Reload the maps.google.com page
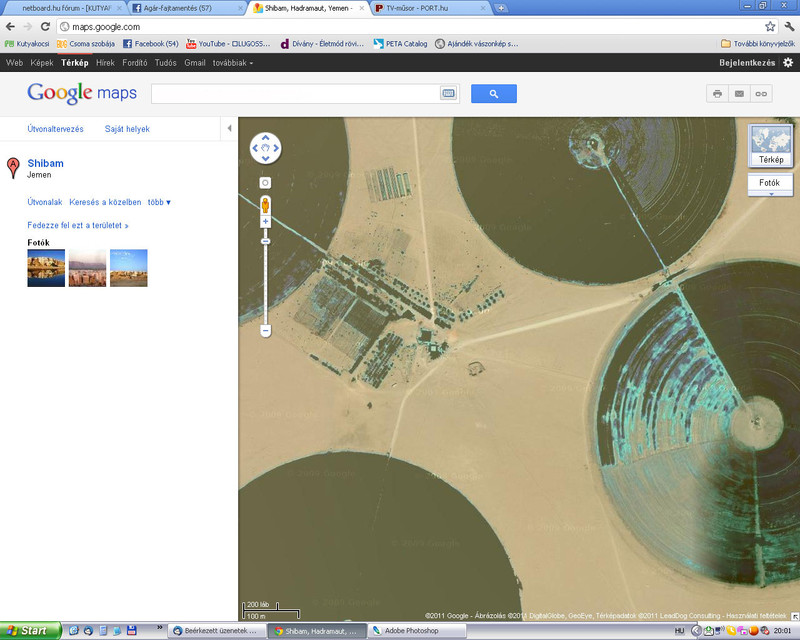Screen dimensions: 800x640 45,27
